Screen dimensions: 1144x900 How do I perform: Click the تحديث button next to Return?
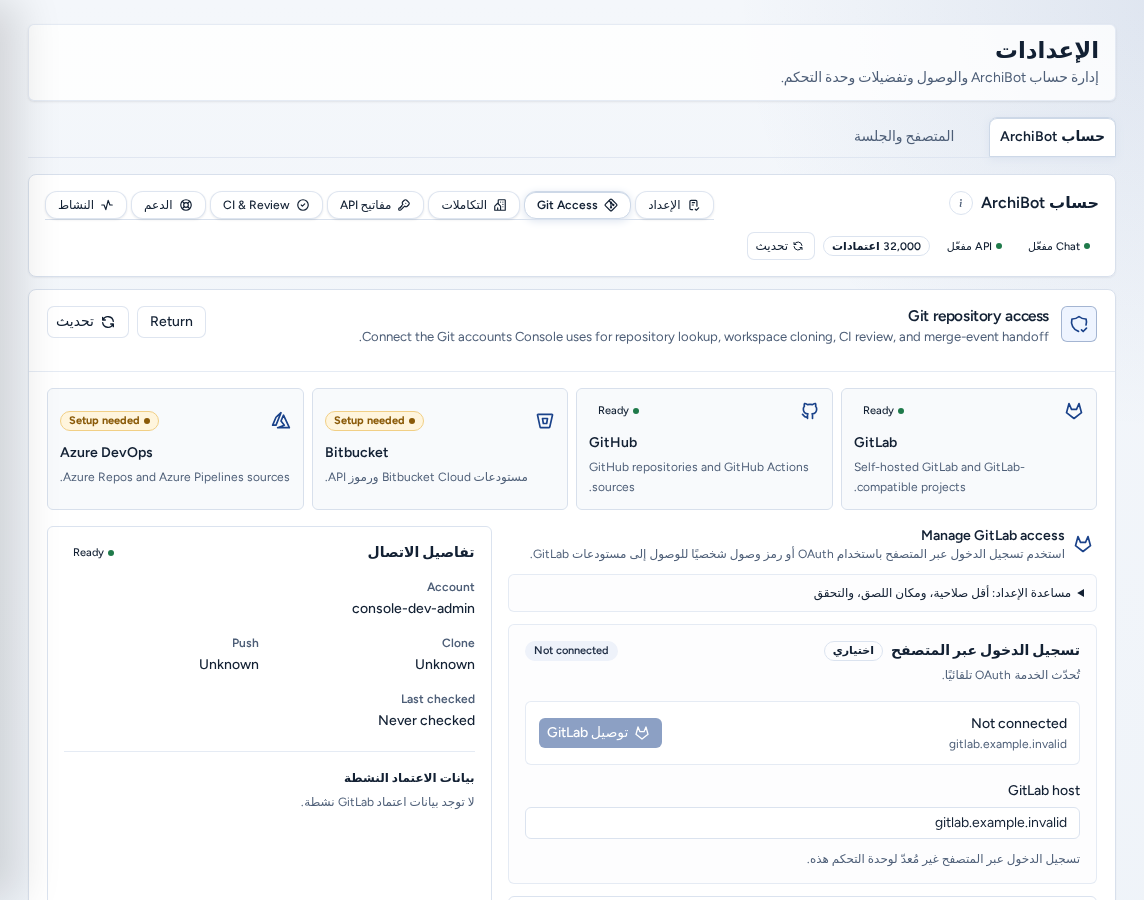tap(88, 322)
